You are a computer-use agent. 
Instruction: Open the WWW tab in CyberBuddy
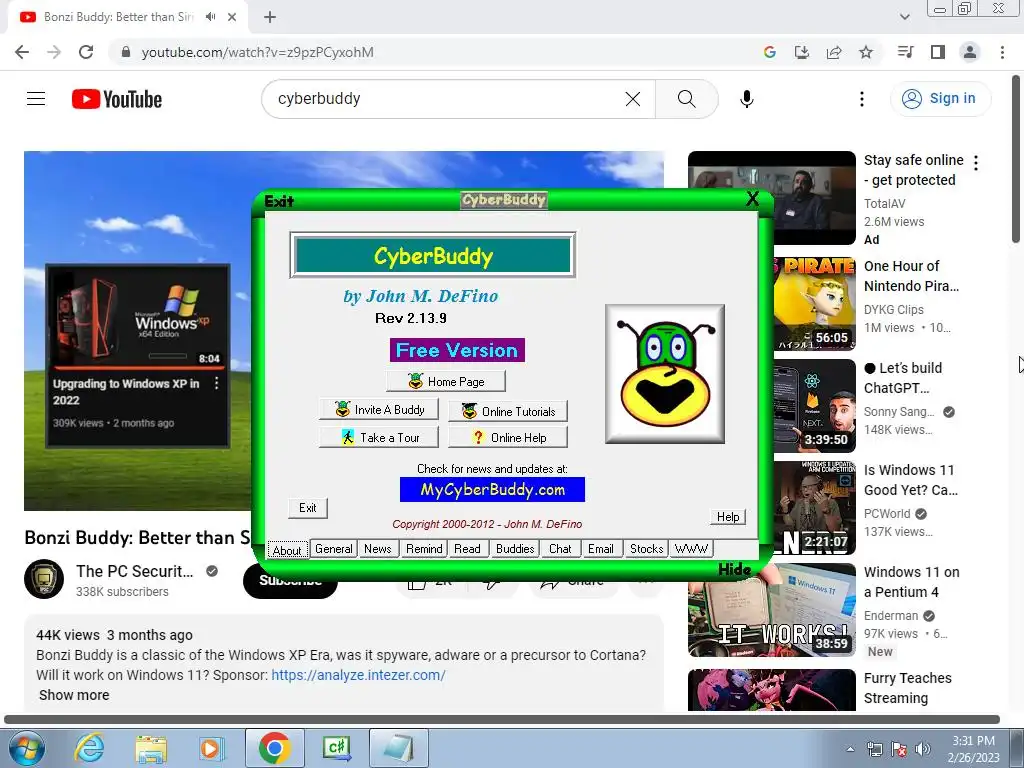(691, 549)
